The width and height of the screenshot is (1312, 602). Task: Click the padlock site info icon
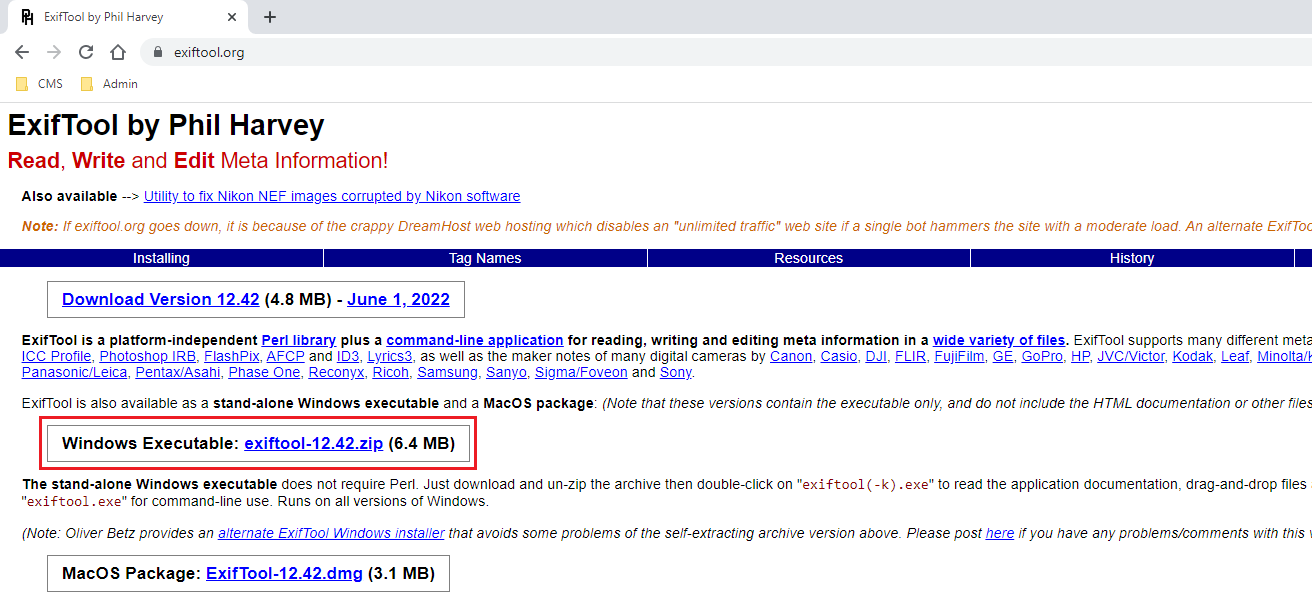pyautogui.click(x=157, y=52)
